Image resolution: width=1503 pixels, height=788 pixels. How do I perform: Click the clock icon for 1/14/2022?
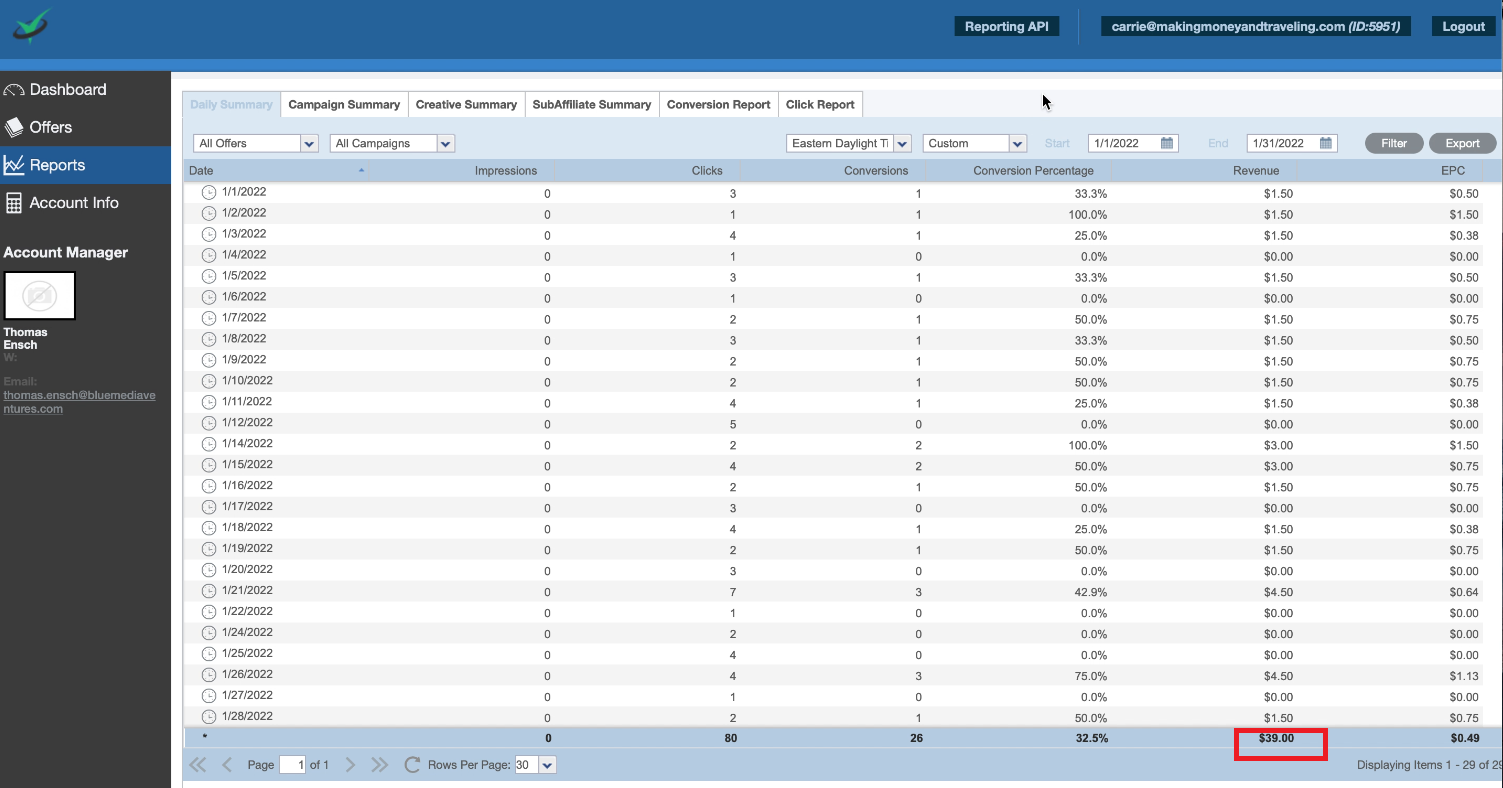[x=209, y=444]
